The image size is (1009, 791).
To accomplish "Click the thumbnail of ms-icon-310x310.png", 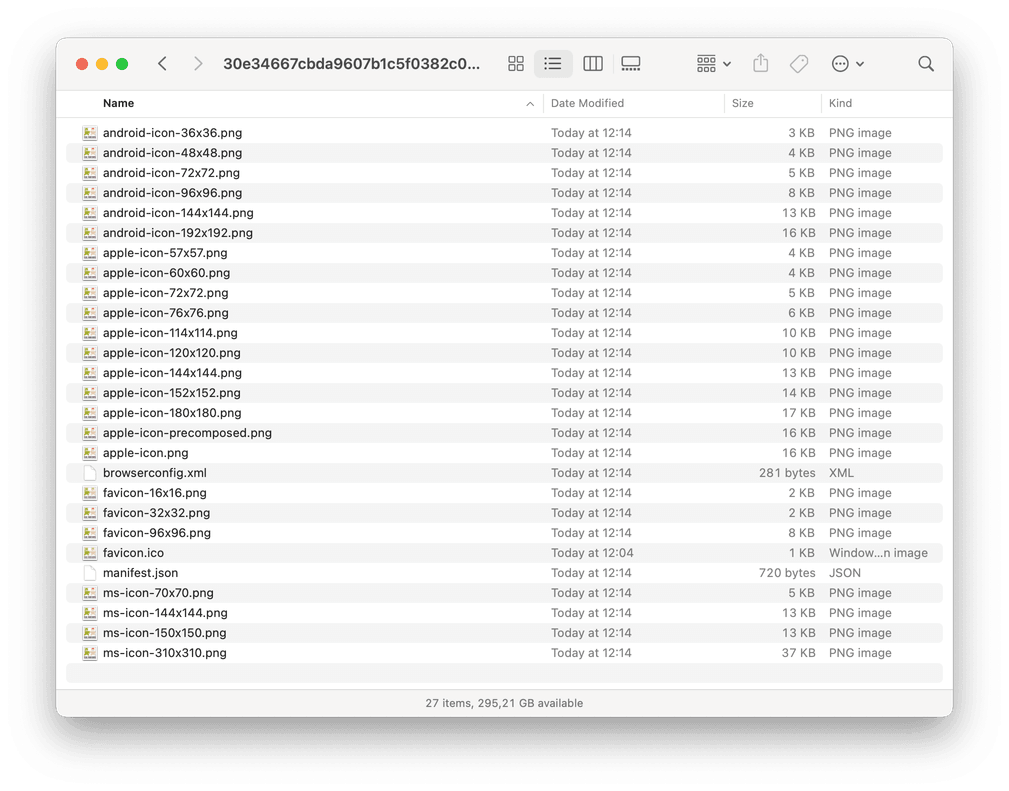I will click(x=90, y=652).
